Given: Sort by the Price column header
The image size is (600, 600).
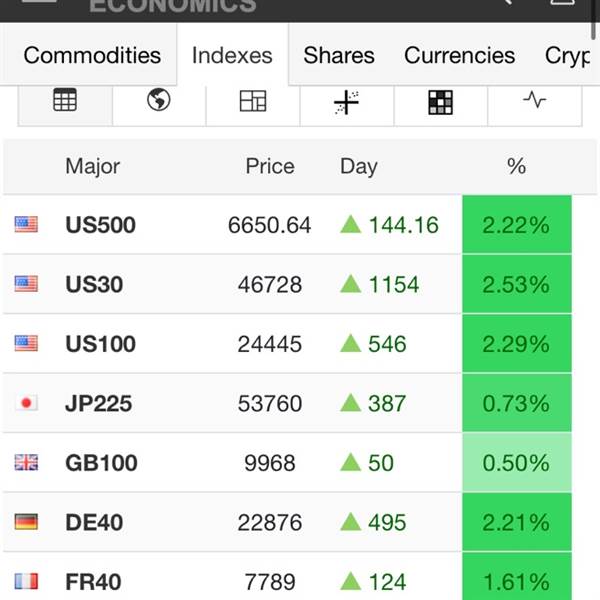Looking at the screenshot, I should pos(270,166).
